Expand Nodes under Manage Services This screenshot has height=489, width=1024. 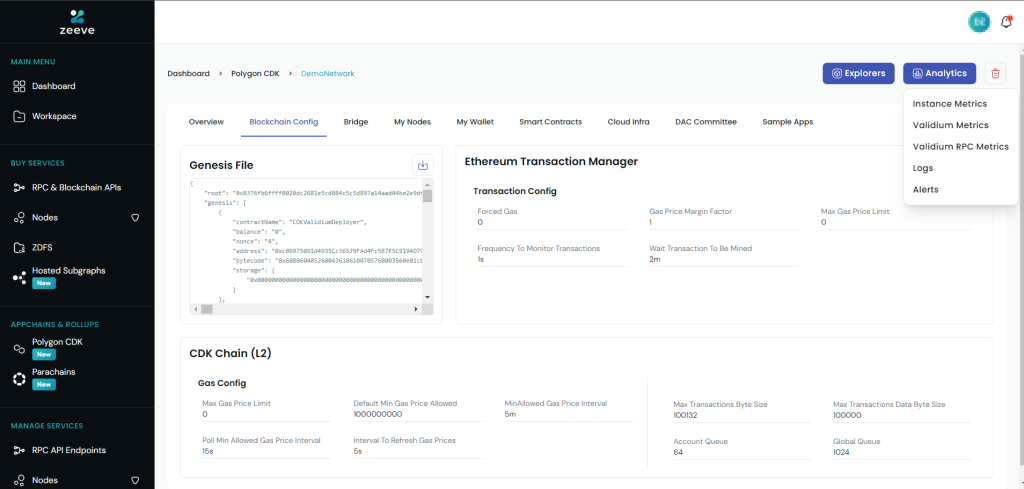click(135, 480)
